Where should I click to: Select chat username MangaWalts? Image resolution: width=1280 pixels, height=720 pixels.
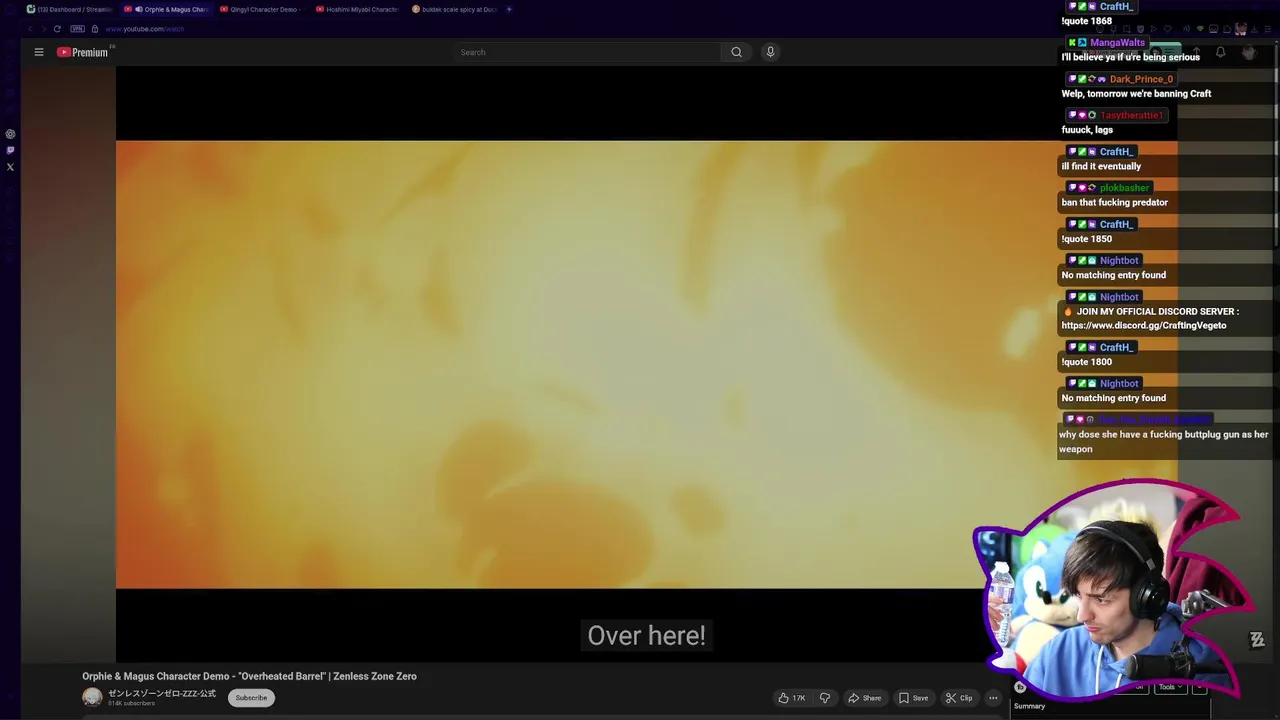point(1117,43)
